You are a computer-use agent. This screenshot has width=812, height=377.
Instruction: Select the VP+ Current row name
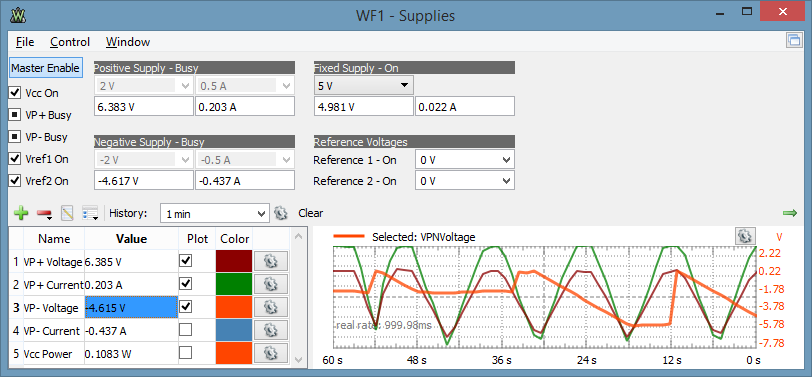(54, 285)
